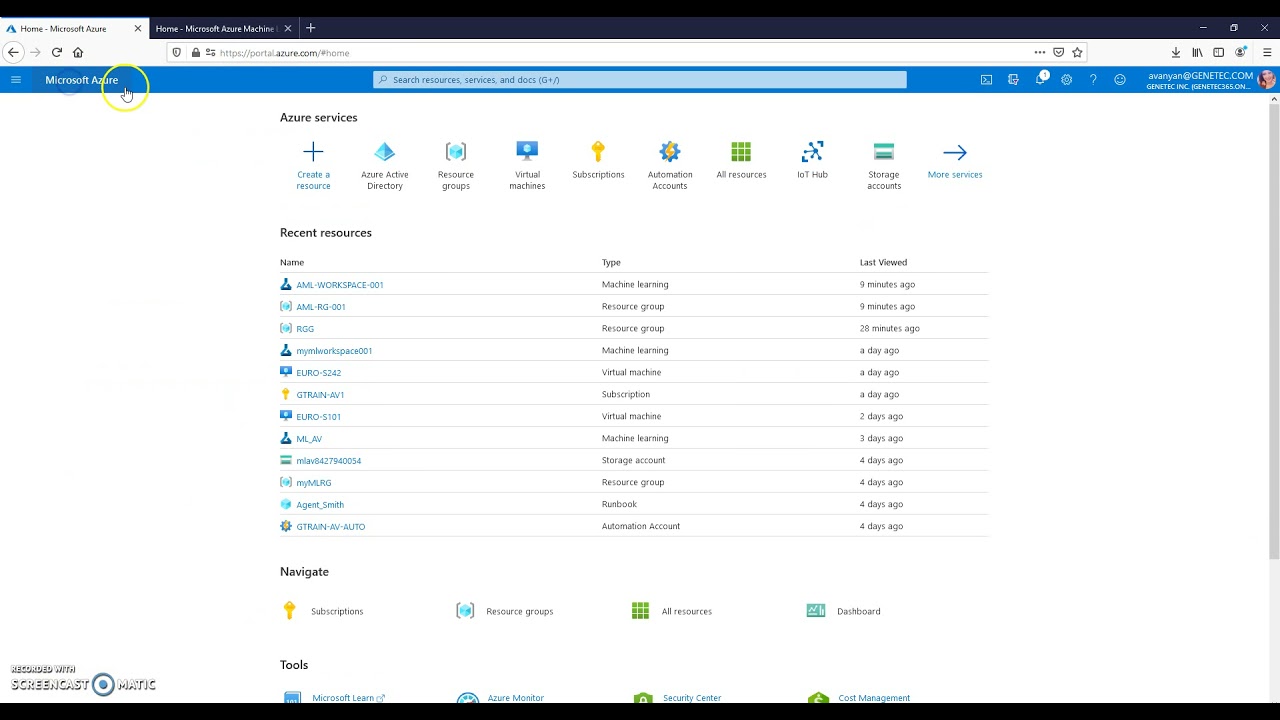Viewport: 1280px width, 720px height.
Task: Show notifications bell in the portal header
Action: click(1040, 80)
